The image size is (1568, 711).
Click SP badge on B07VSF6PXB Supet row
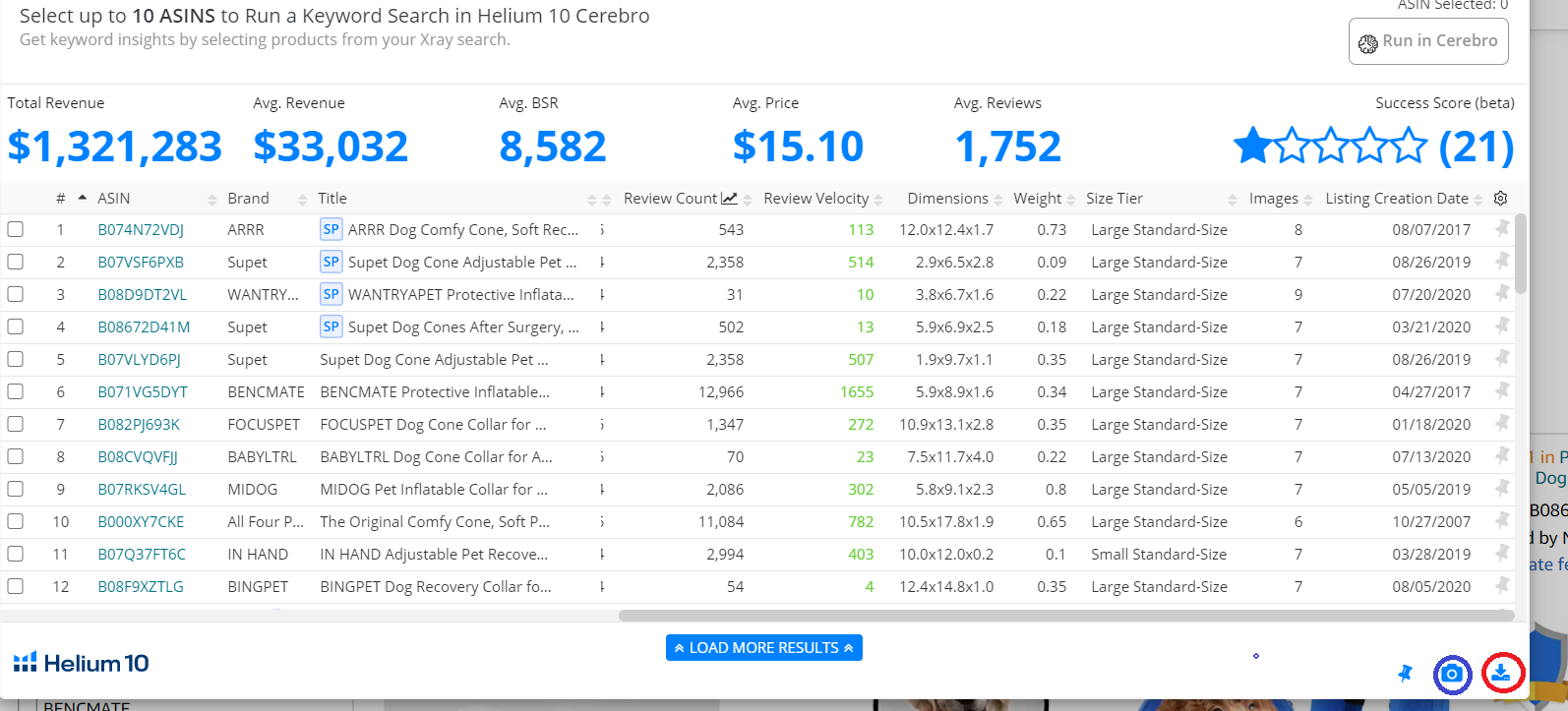click(x=331, y=262)
